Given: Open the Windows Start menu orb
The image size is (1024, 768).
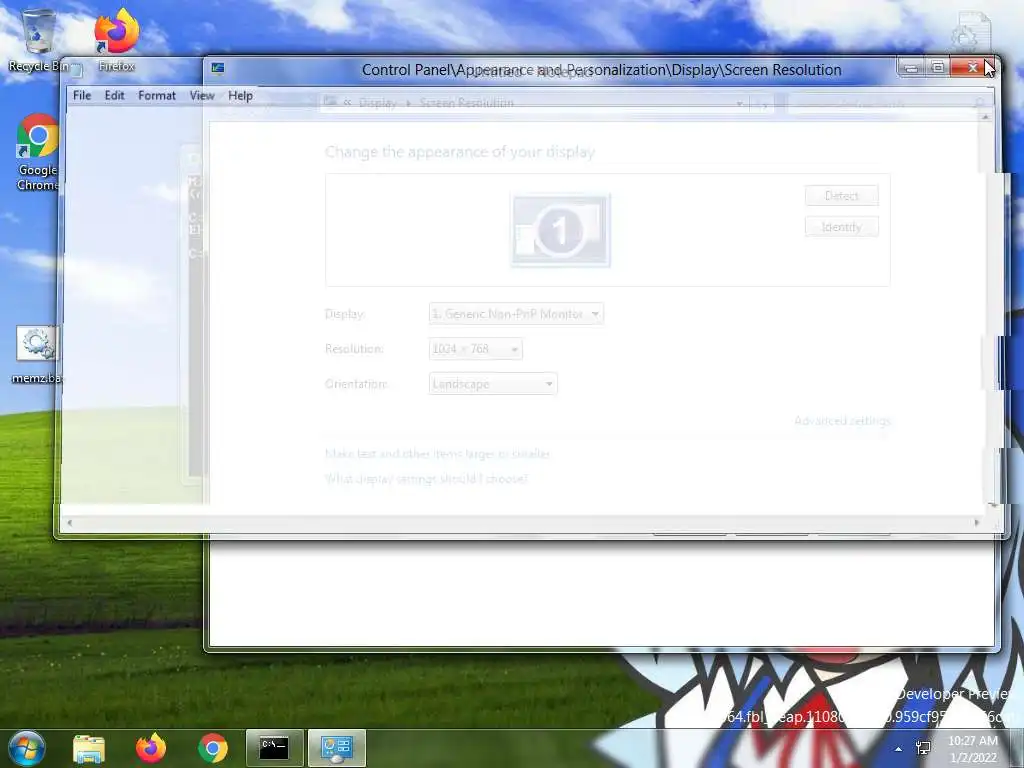Looking at the screenshot, I should (x=26, y=748).
